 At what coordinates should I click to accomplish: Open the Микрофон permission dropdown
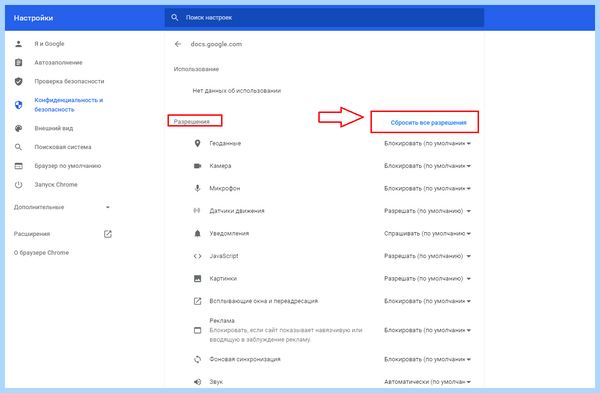pyautogui.click(x=427, y=188)
